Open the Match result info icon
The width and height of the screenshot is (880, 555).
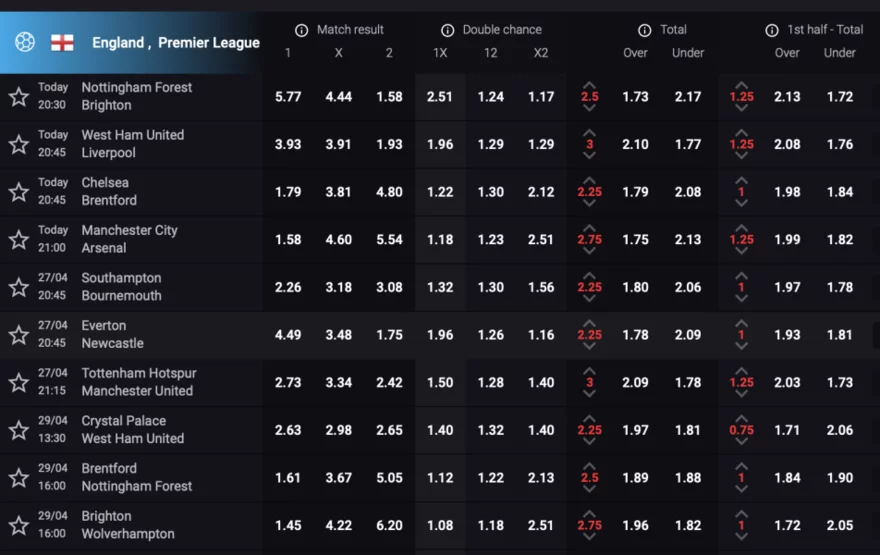click(x=302, y=30)
